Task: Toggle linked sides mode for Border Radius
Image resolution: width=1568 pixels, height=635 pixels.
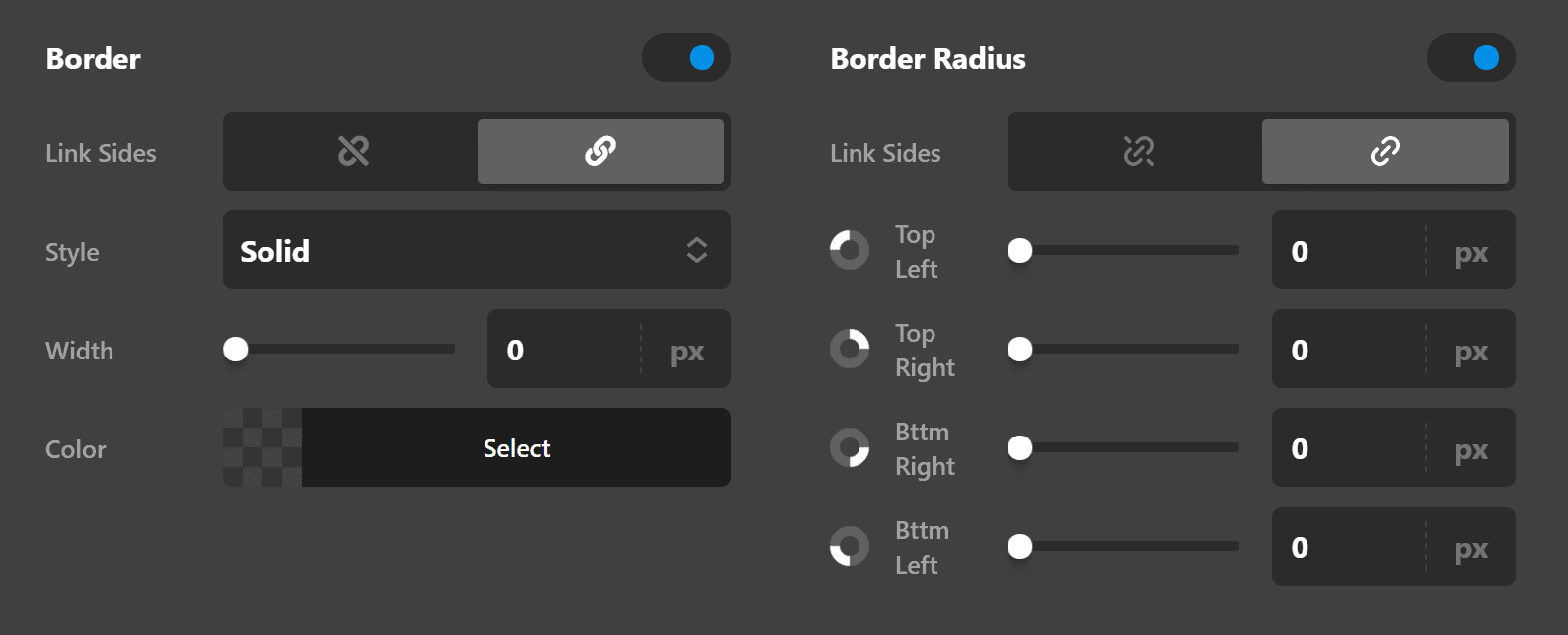Action: (x=1385, y=151)
